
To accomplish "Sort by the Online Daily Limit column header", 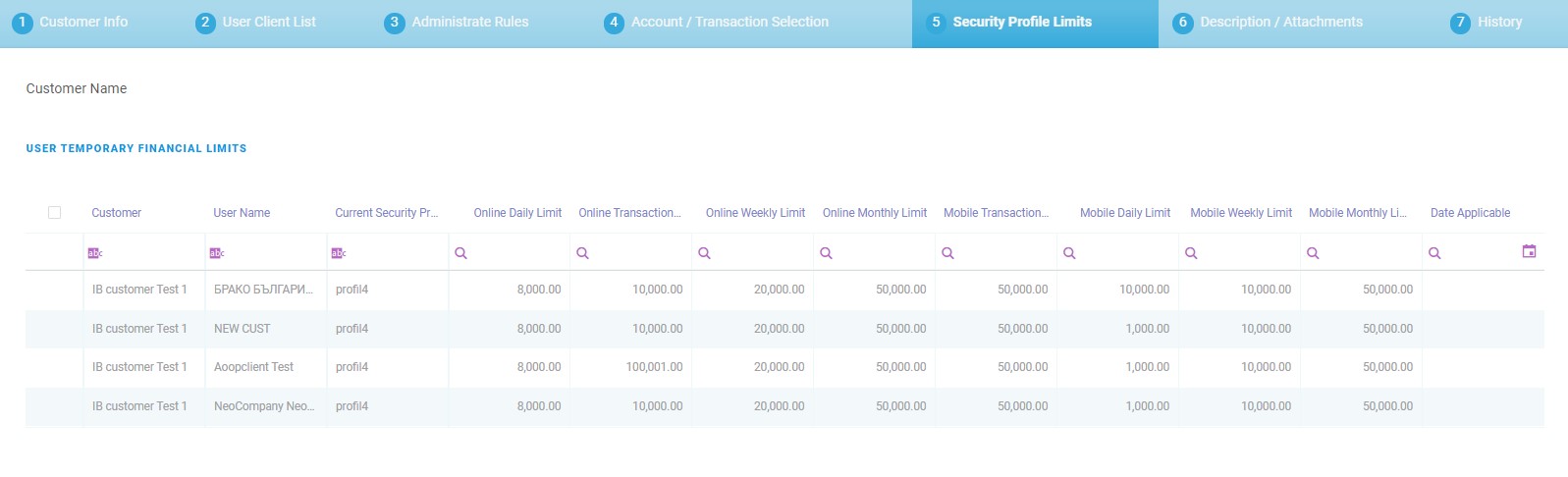I will coord(517,213).
